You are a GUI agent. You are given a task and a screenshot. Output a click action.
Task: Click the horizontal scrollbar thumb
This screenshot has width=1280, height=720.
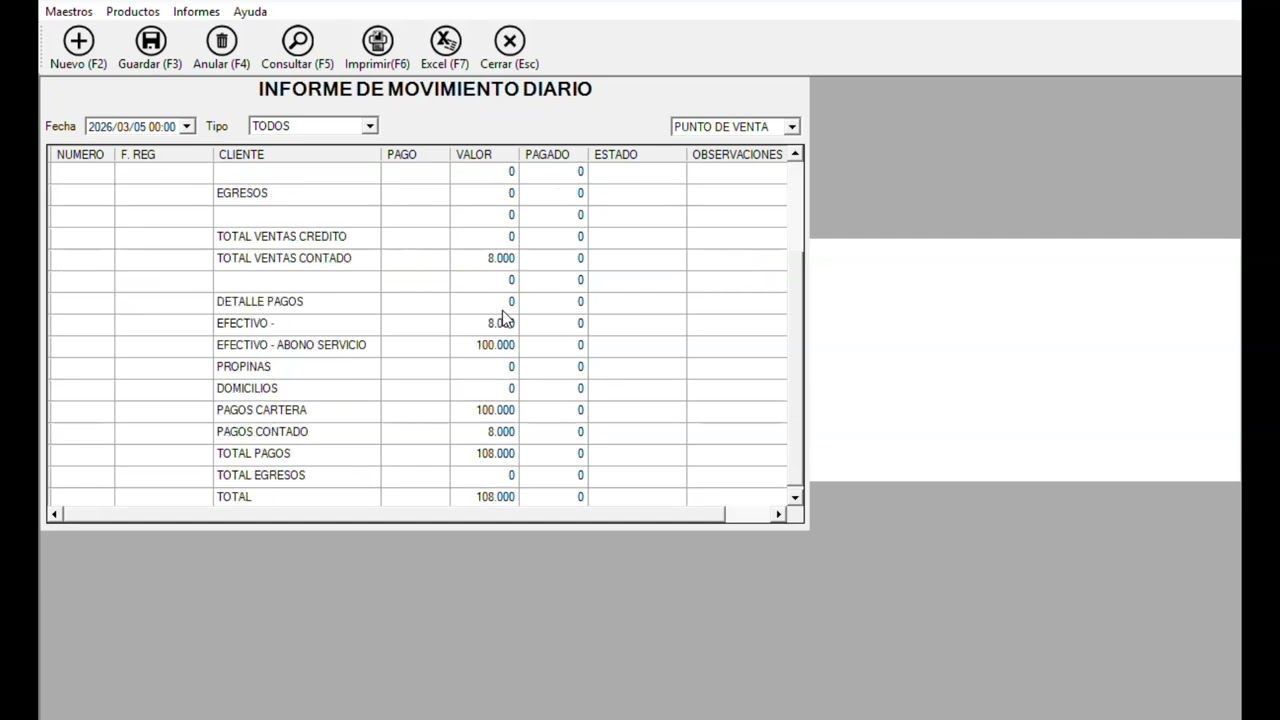(393, 514)
